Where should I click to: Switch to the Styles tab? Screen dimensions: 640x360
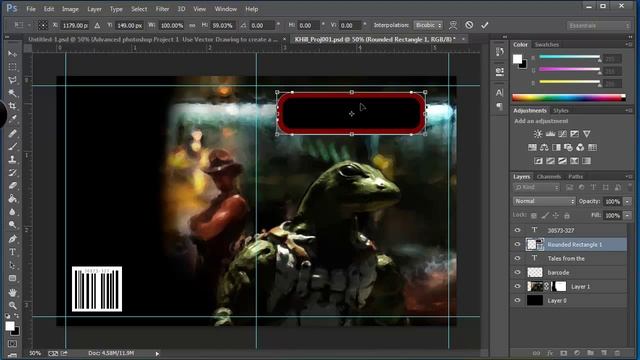click(560, 111)
